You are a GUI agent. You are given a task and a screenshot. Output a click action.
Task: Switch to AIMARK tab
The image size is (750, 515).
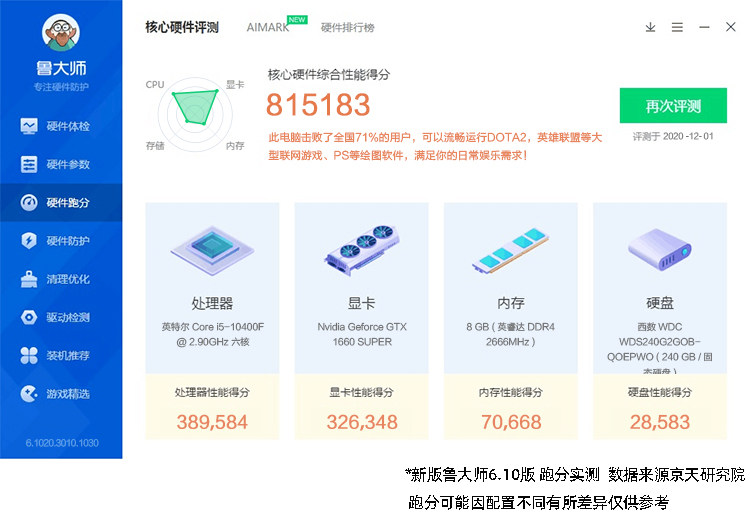268,28
